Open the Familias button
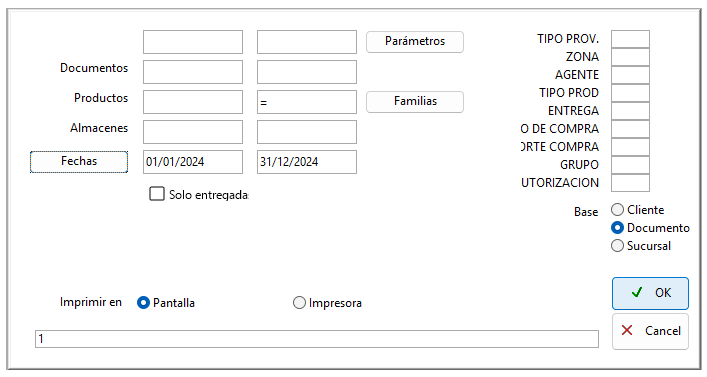This screenshot has width=707, height=377. click(415, 101)
